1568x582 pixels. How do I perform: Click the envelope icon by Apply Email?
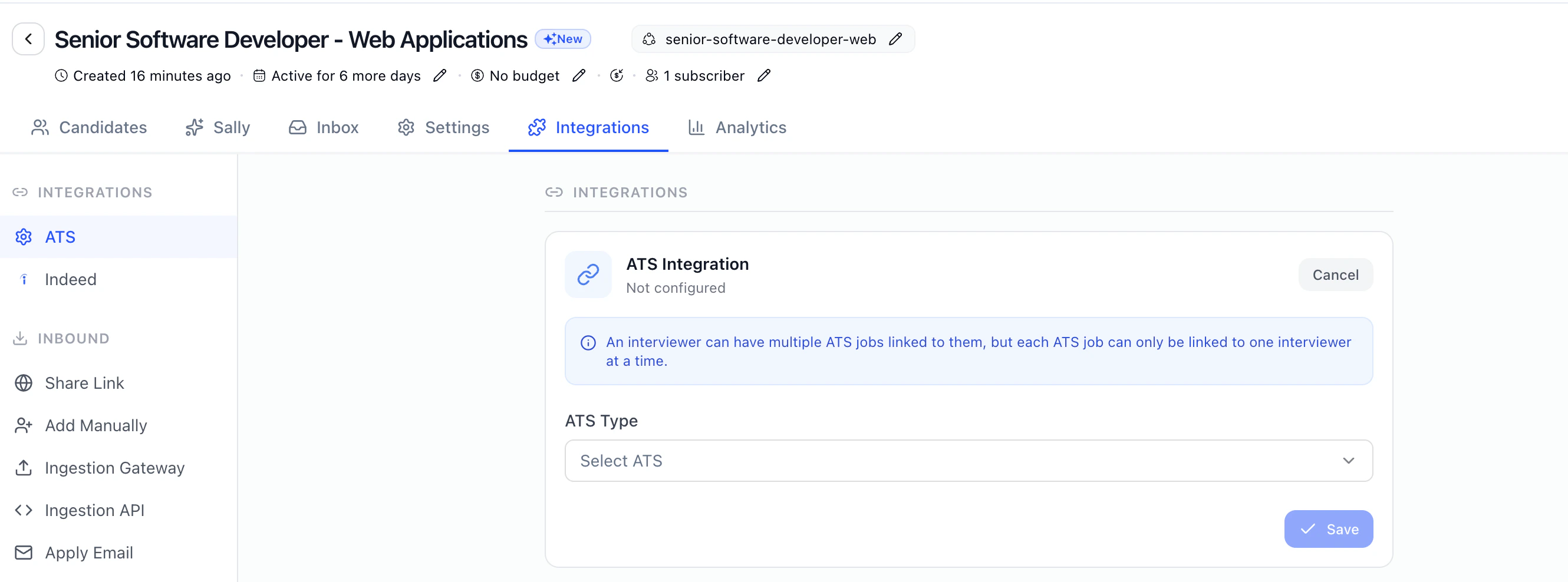23,553
